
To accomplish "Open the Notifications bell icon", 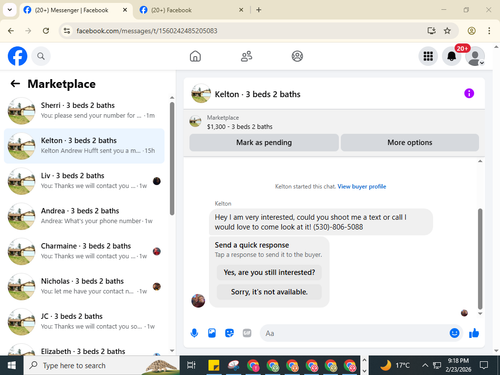I will (x=452, y=56).
